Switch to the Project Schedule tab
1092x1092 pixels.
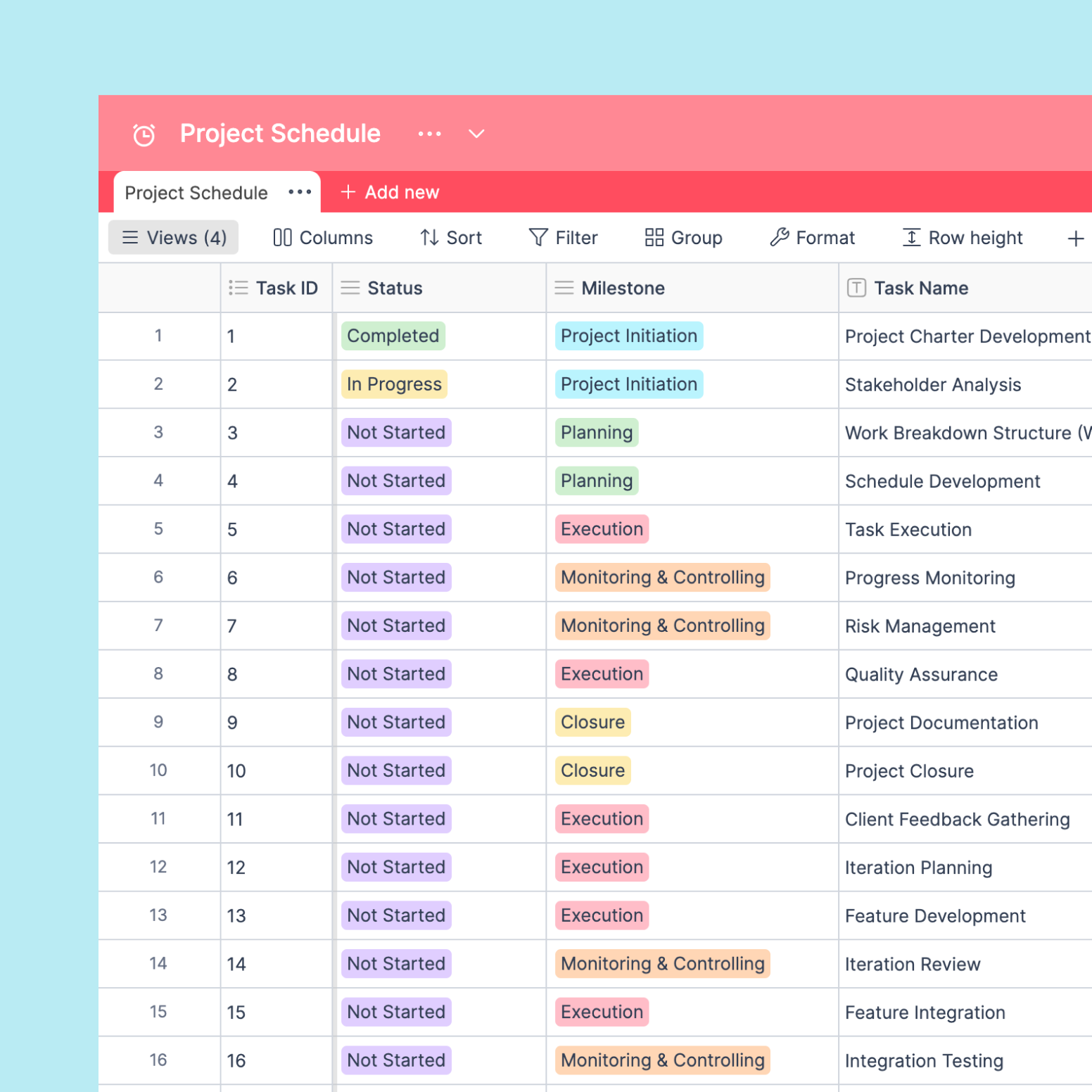tap(196, 192)
